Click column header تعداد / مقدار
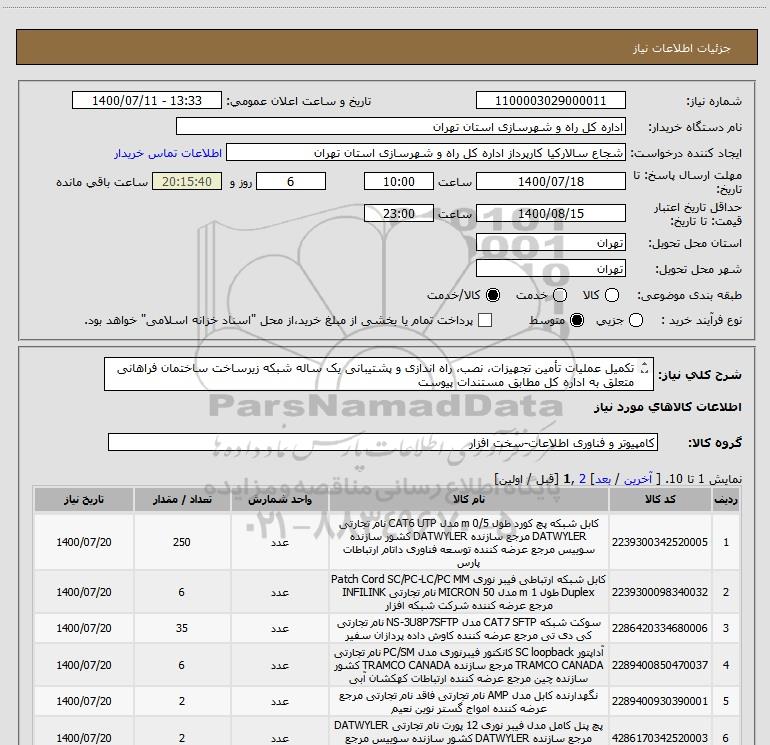The height and width of the screenshot is (745, 770). [182, 499]
